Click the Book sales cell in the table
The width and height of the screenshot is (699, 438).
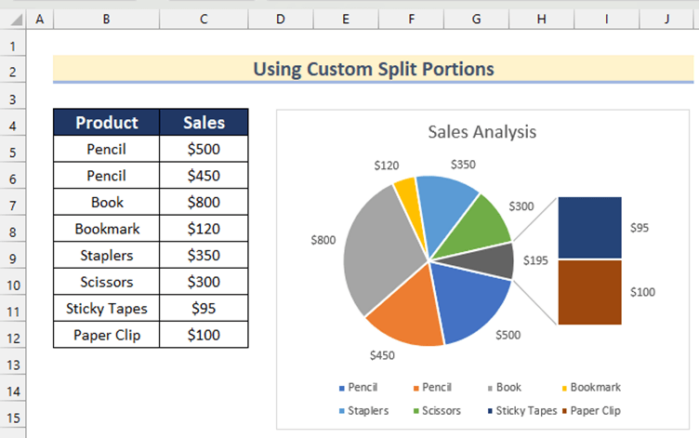(203, 203)
